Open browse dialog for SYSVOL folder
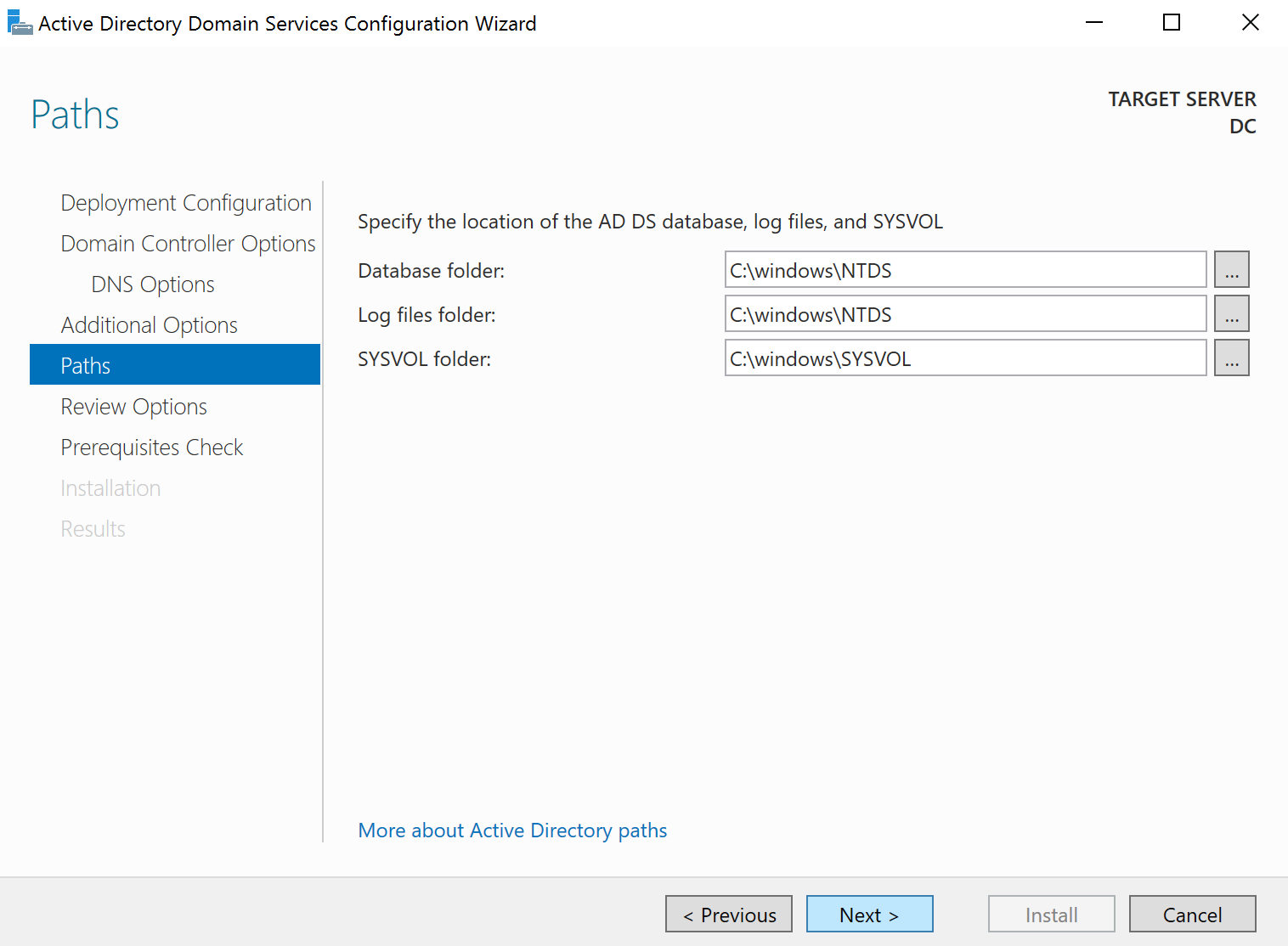This screenshot has width=1288, height=946. (x=1231, y=358)
